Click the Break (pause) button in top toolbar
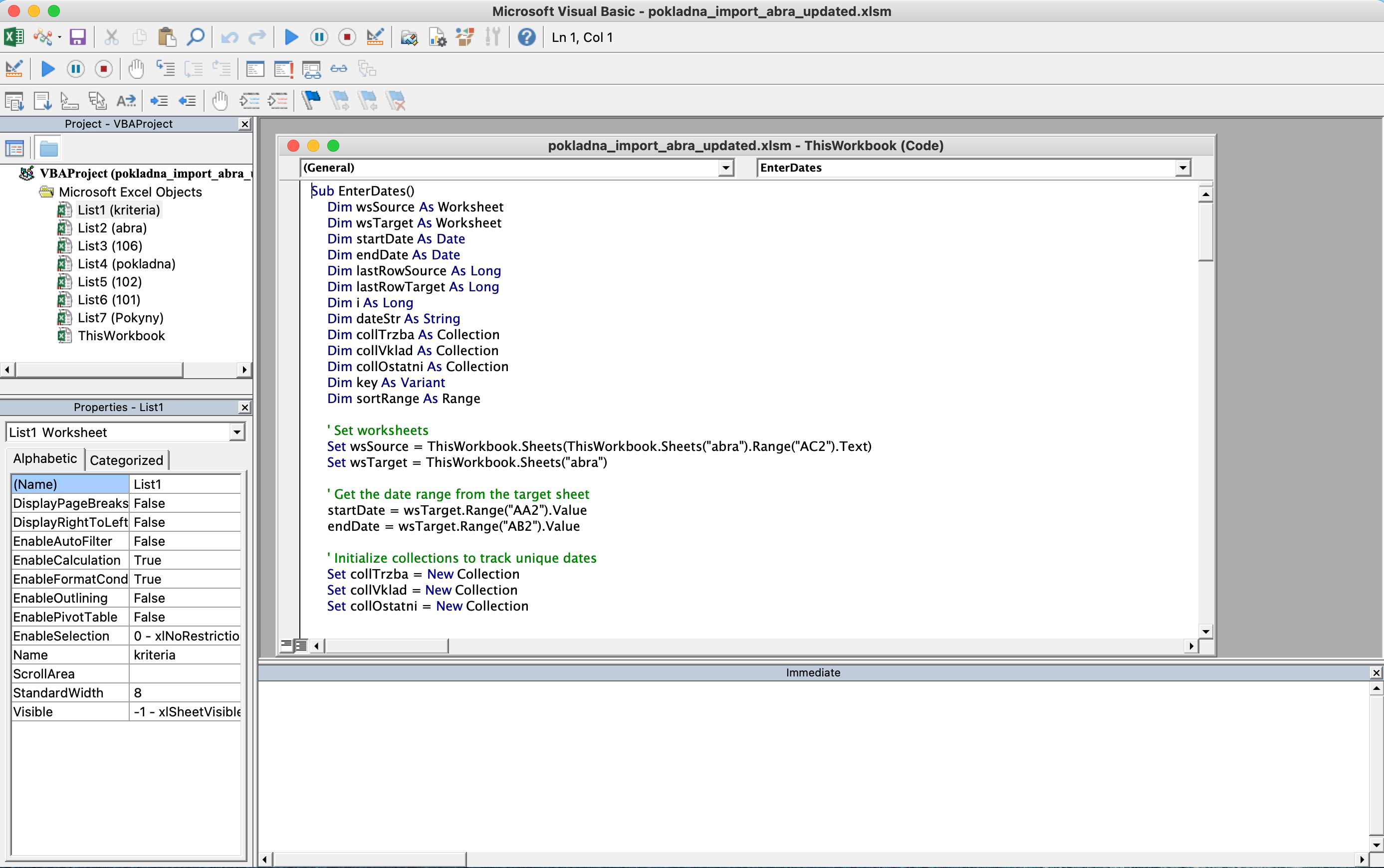The width and height of the screenshot is (1384, 868). coord(319,37)
